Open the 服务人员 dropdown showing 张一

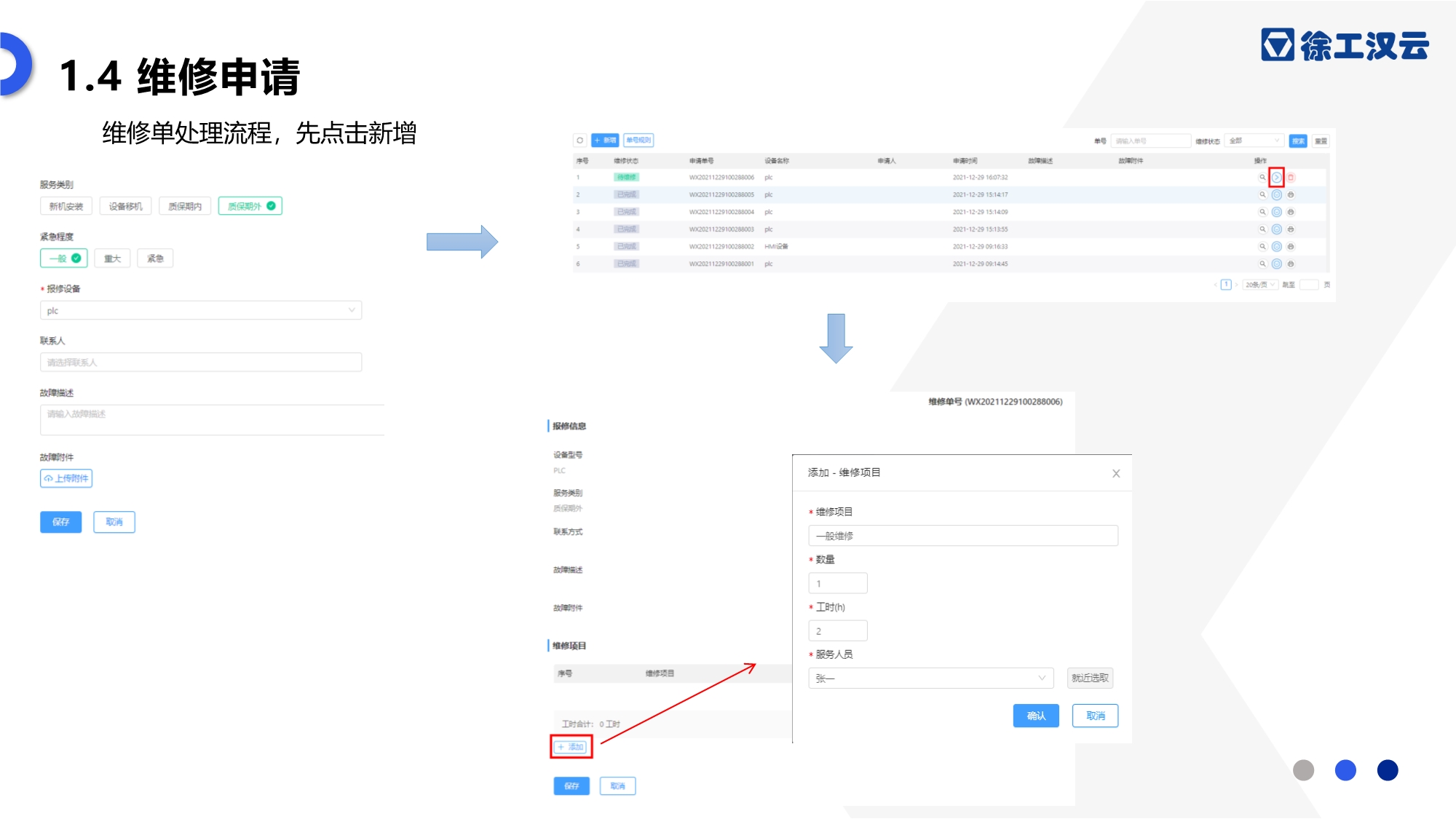(x=931, y=678)
